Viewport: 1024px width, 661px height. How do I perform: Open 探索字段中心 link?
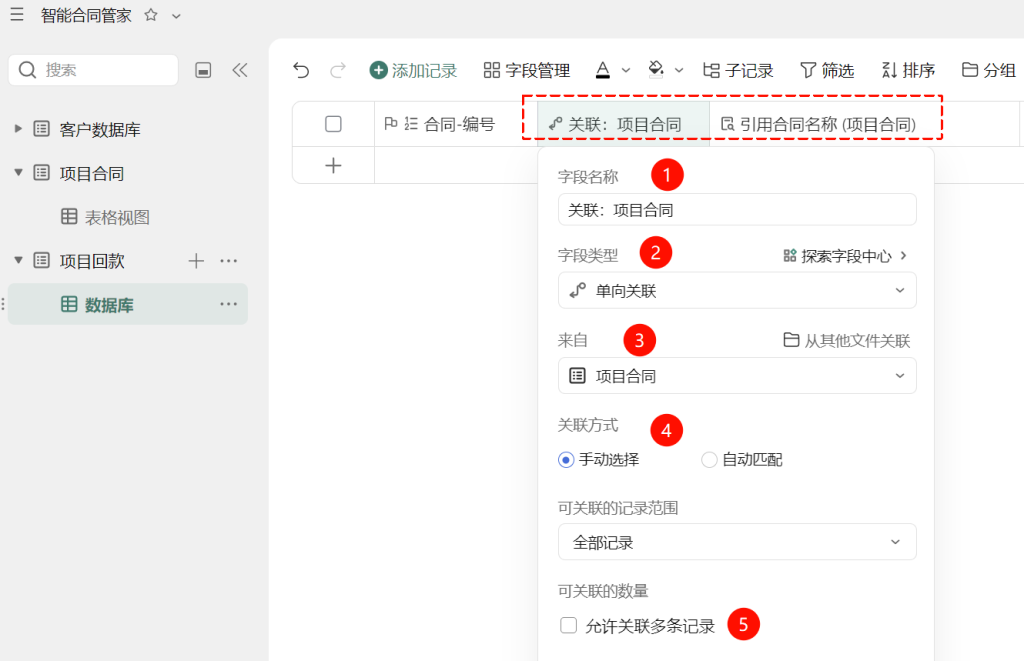click(x=845, y=255)
